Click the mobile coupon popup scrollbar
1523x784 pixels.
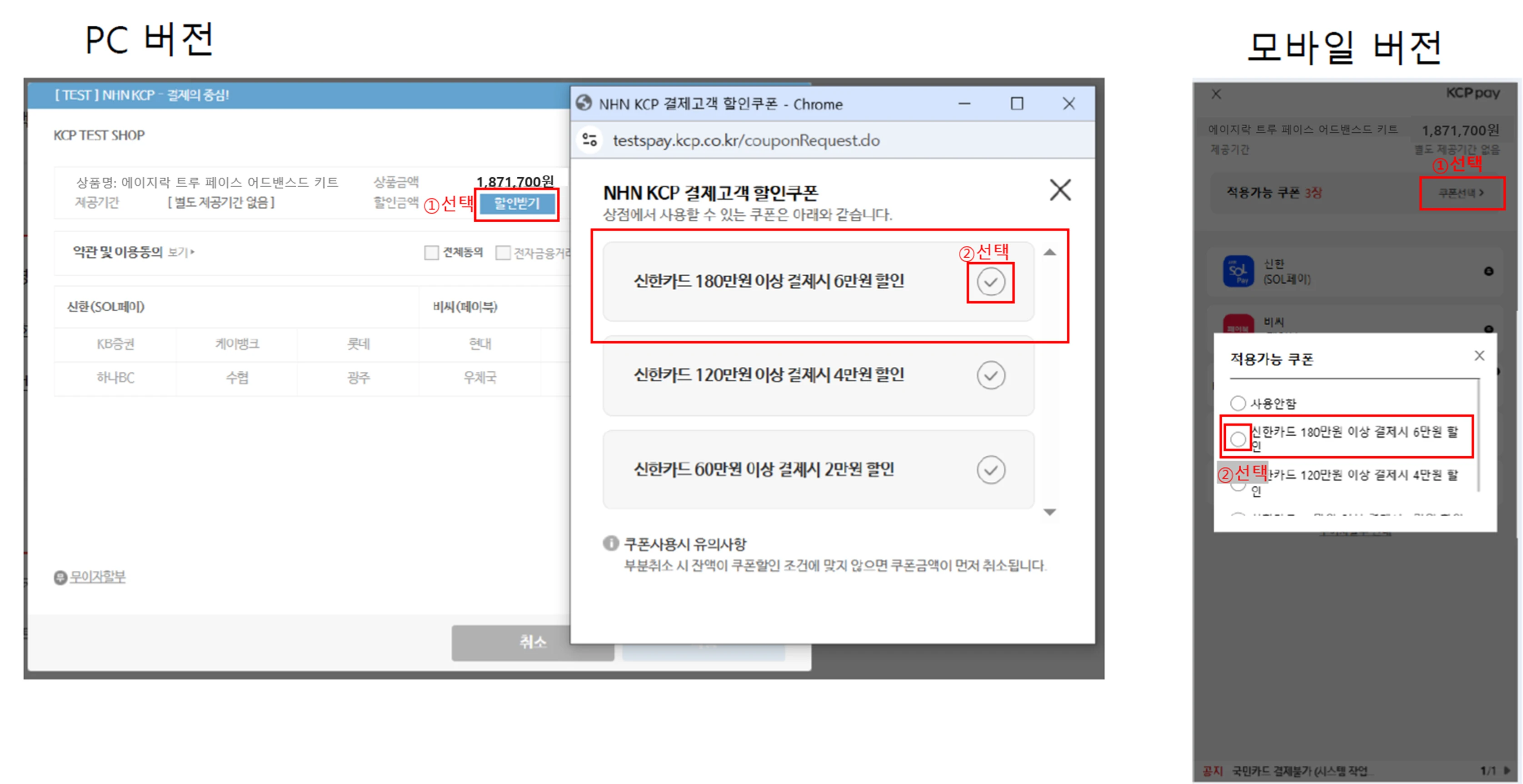pos(1478,434)
